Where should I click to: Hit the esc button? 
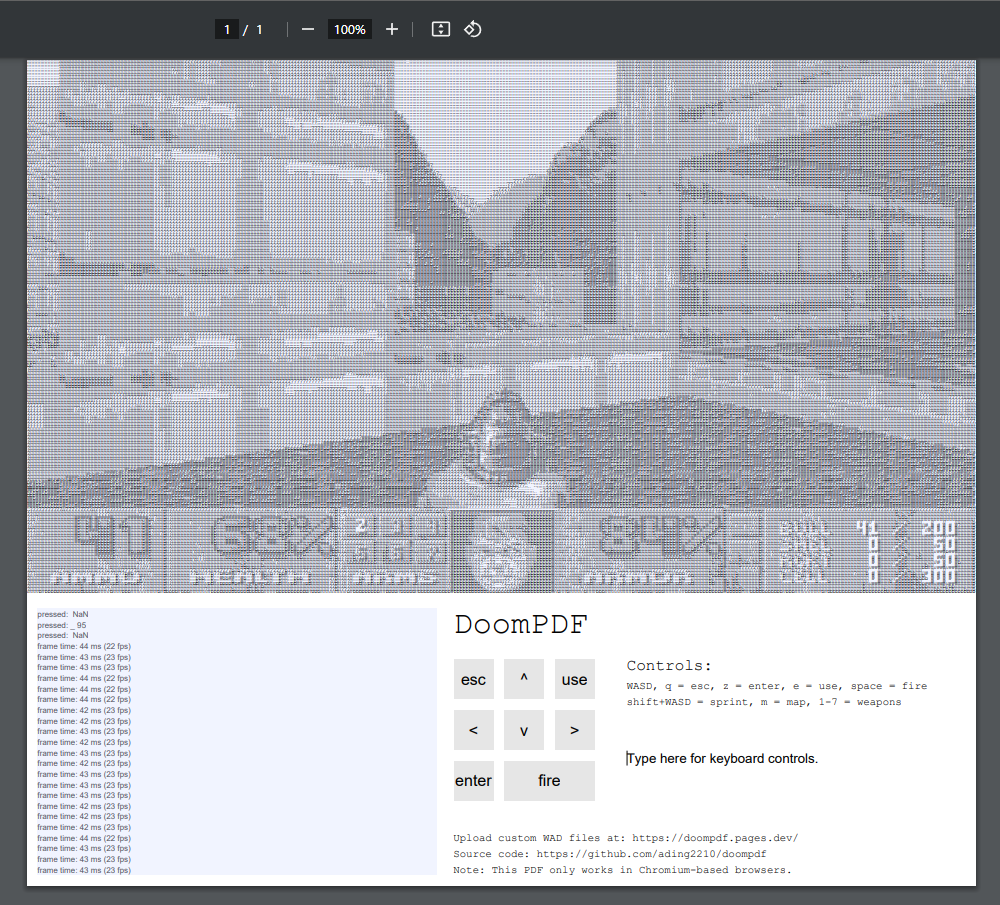pos(473,679)
